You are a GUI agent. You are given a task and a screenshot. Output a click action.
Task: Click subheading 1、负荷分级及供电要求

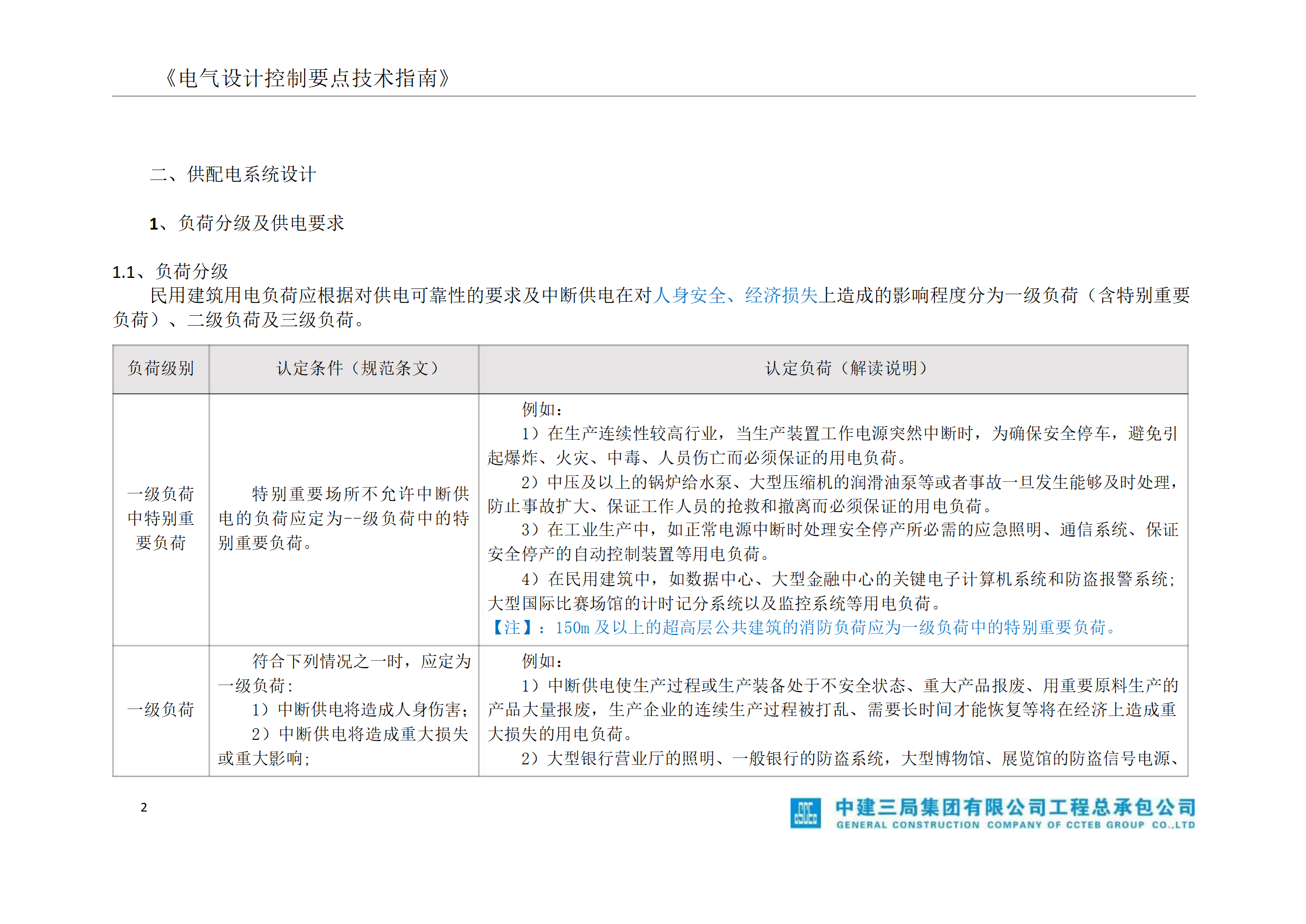coord(247,223)
